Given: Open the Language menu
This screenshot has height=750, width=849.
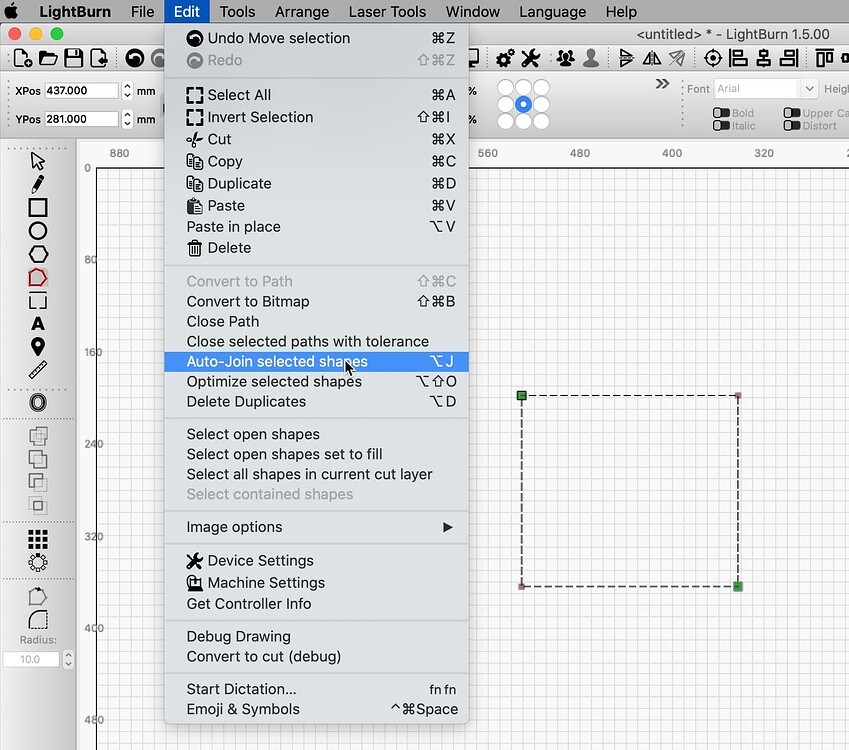Looking at the screenshot, I should point(552,11).
